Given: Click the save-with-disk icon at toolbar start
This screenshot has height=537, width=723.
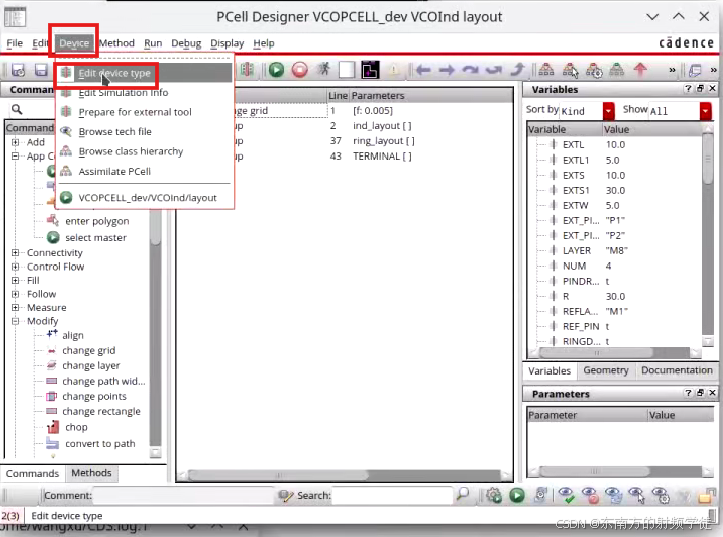Looking at the screenshot, I should click(18, 70).
